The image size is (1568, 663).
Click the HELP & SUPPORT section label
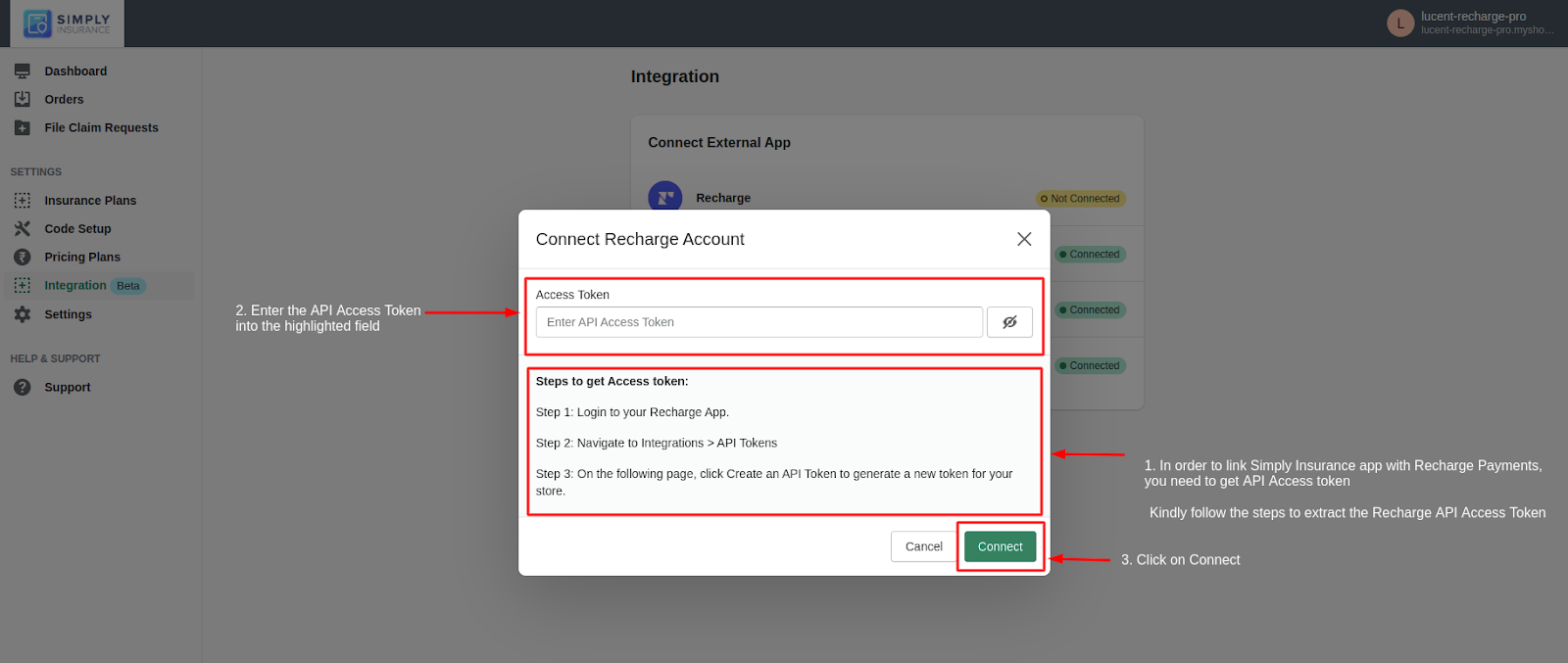pyautogui.click(x=55, y=359)
